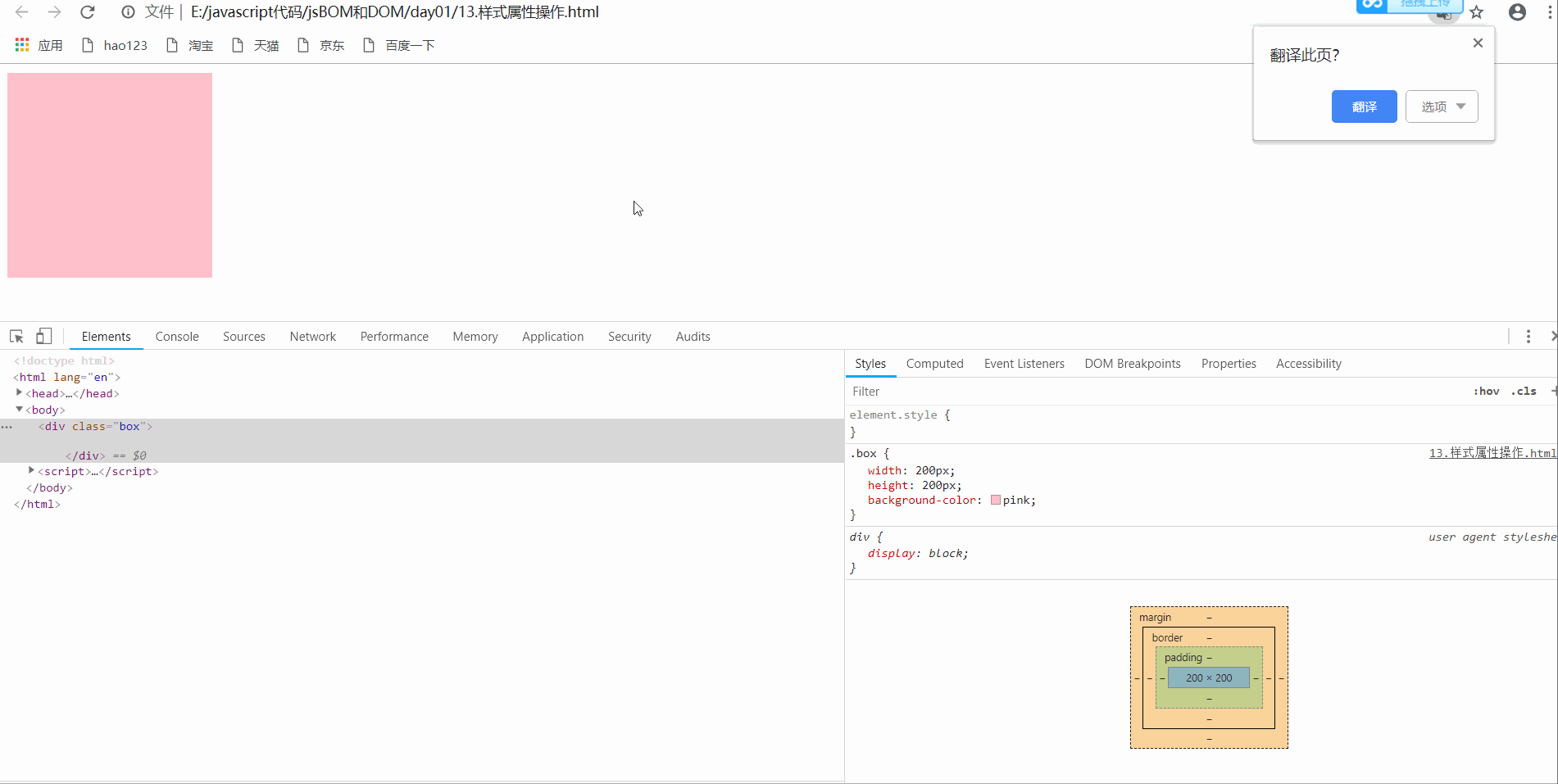Image resolution: width=1558 pixels, height=784 pixels.
Task: Click the site info icon in address bar
Action: [x=128, y=12]
